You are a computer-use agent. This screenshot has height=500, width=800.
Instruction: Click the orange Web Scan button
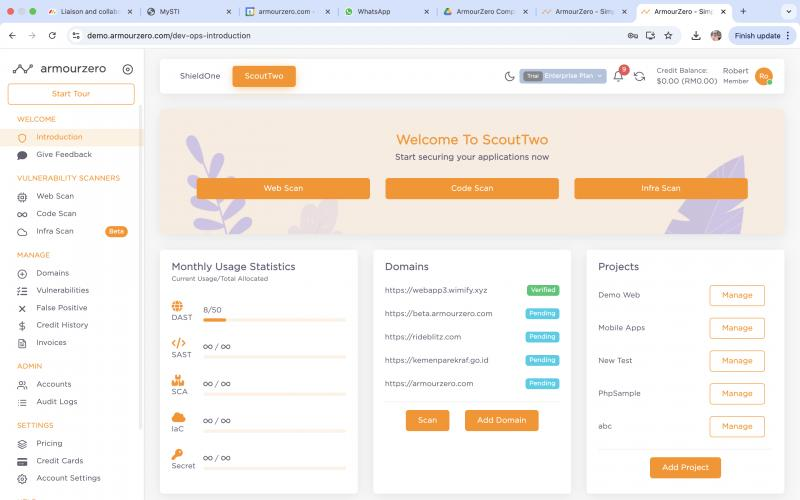pyautogui.click(x=283, y=188)
